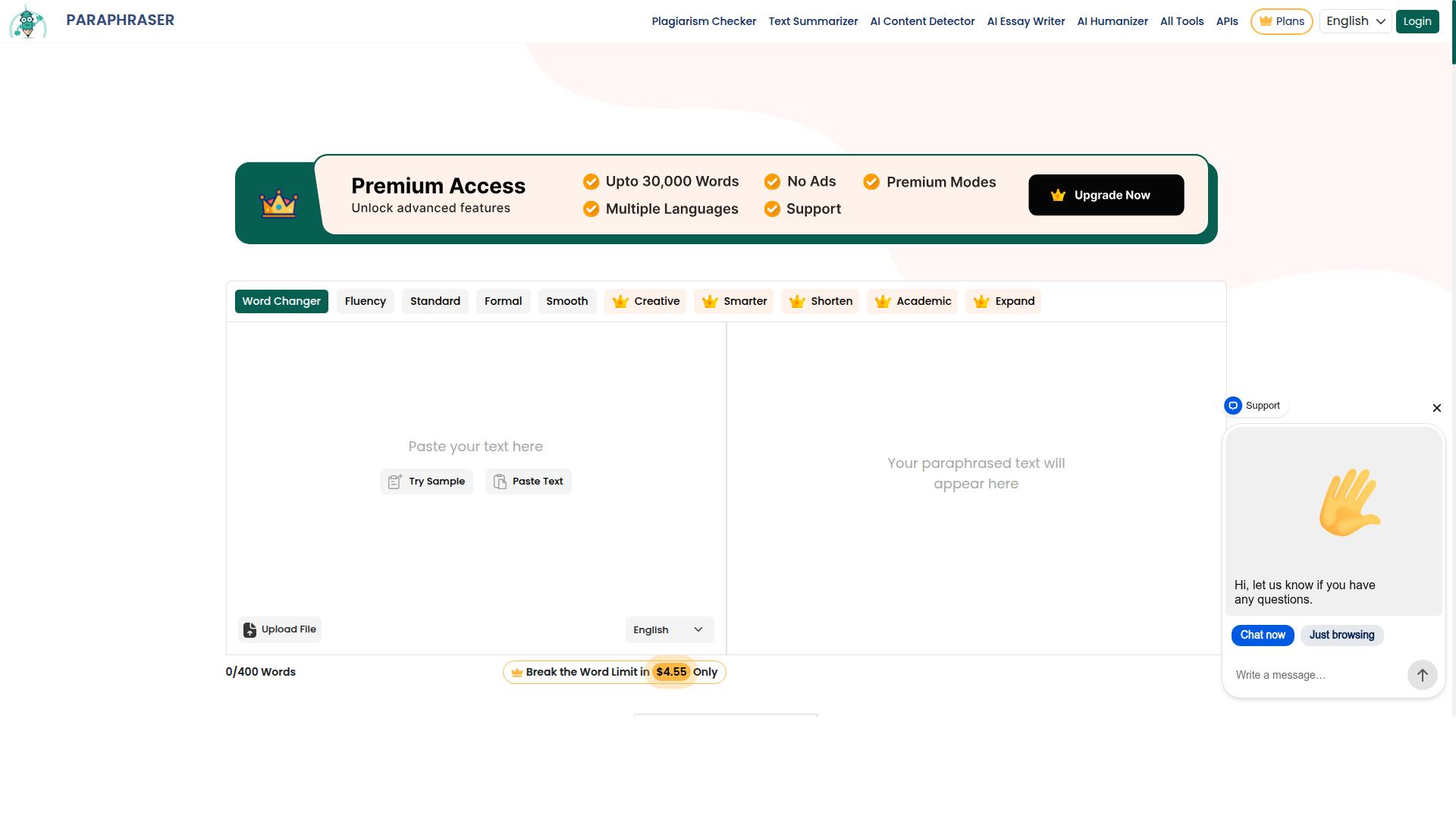Open the APIs page
This screenshot has width=1456, height=819.
point(1227,21)
